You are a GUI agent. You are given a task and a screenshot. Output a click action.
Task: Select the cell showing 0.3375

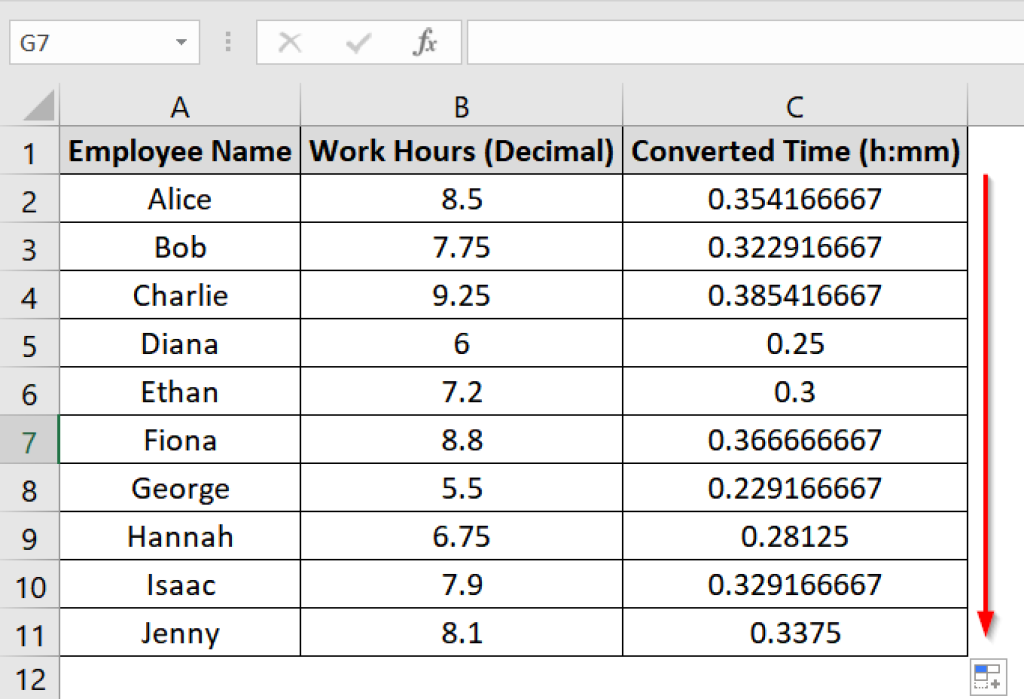[795, 633]
